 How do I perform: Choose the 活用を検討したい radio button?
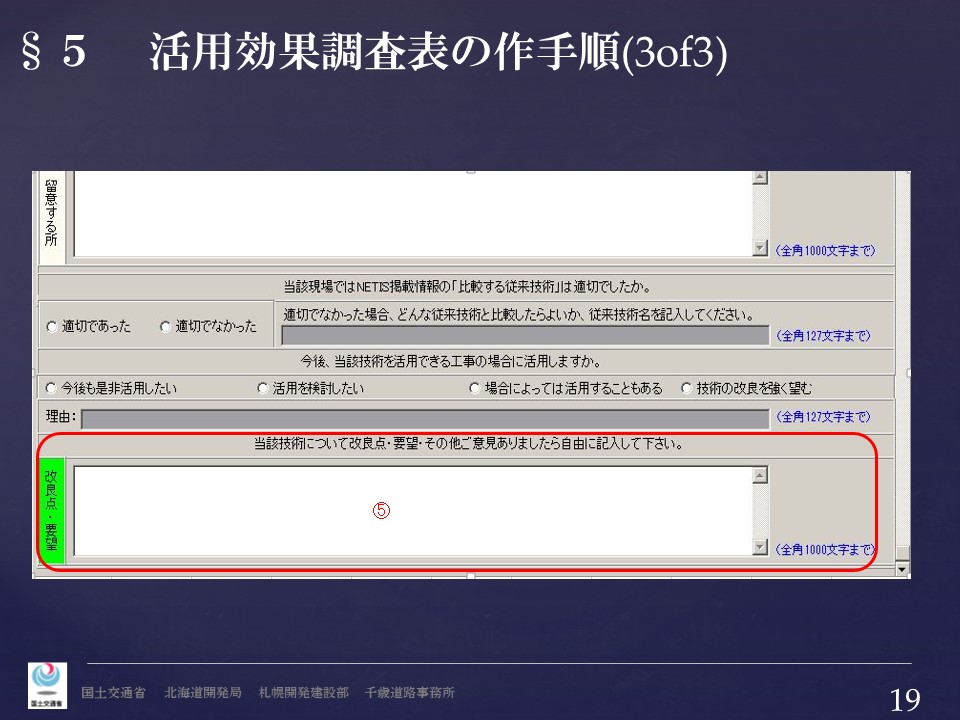pyautogui.click(x=263, y=388)
